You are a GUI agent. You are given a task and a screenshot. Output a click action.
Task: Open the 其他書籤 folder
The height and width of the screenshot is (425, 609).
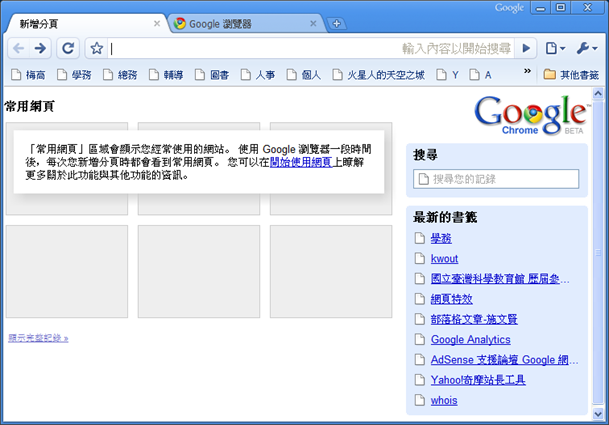(571, 75)
